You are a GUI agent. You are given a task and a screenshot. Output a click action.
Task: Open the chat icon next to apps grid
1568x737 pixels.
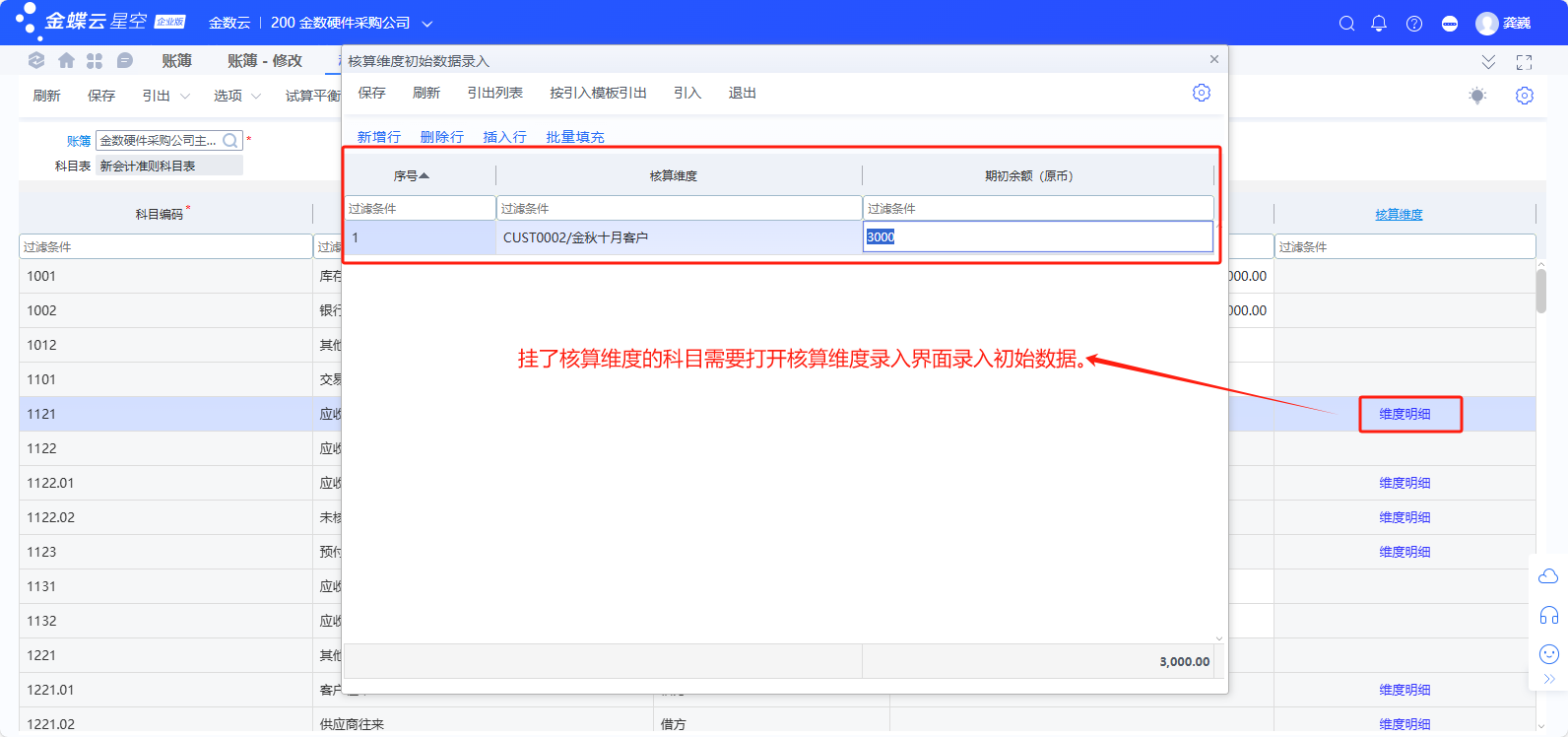pos(124,61)
